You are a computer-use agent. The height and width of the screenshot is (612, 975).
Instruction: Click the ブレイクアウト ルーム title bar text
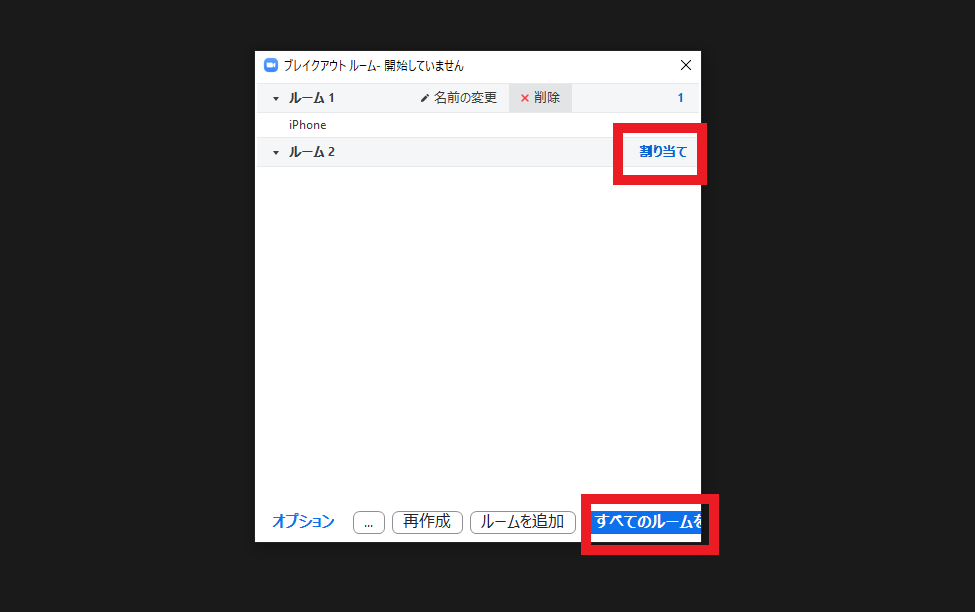pos(374,65)
